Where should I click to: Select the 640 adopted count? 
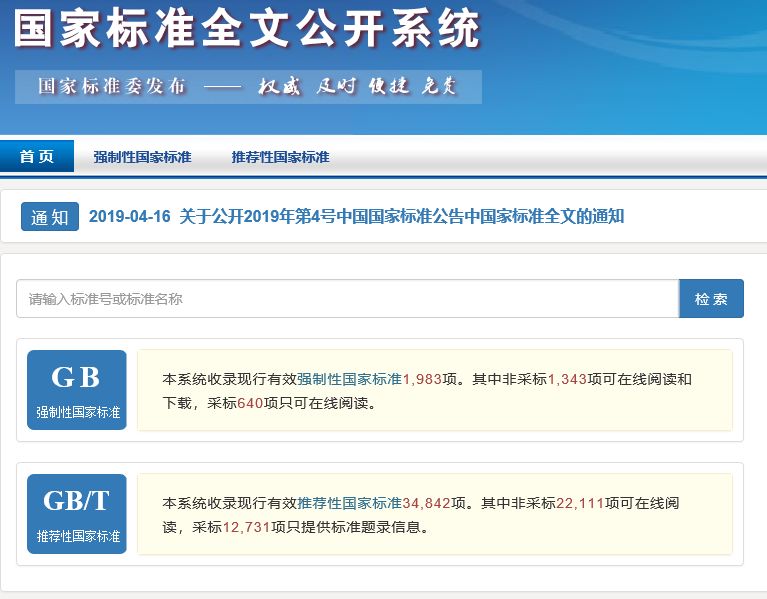point(250,403)
